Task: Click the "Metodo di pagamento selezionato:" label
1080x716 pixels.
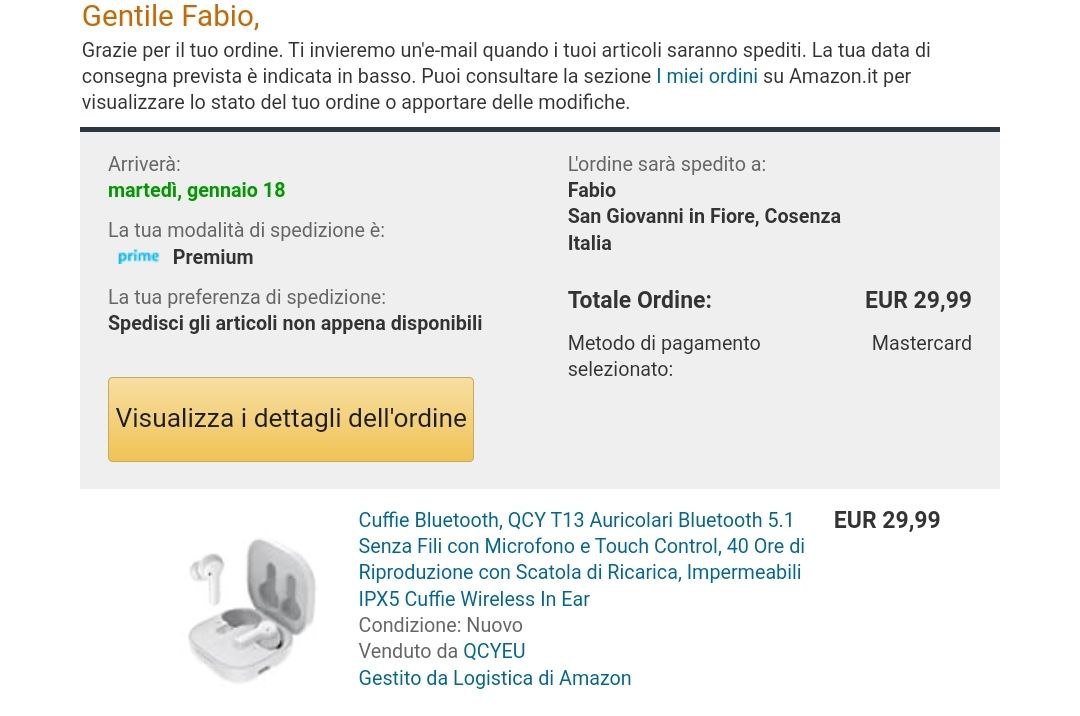Action: coord(663,356)
